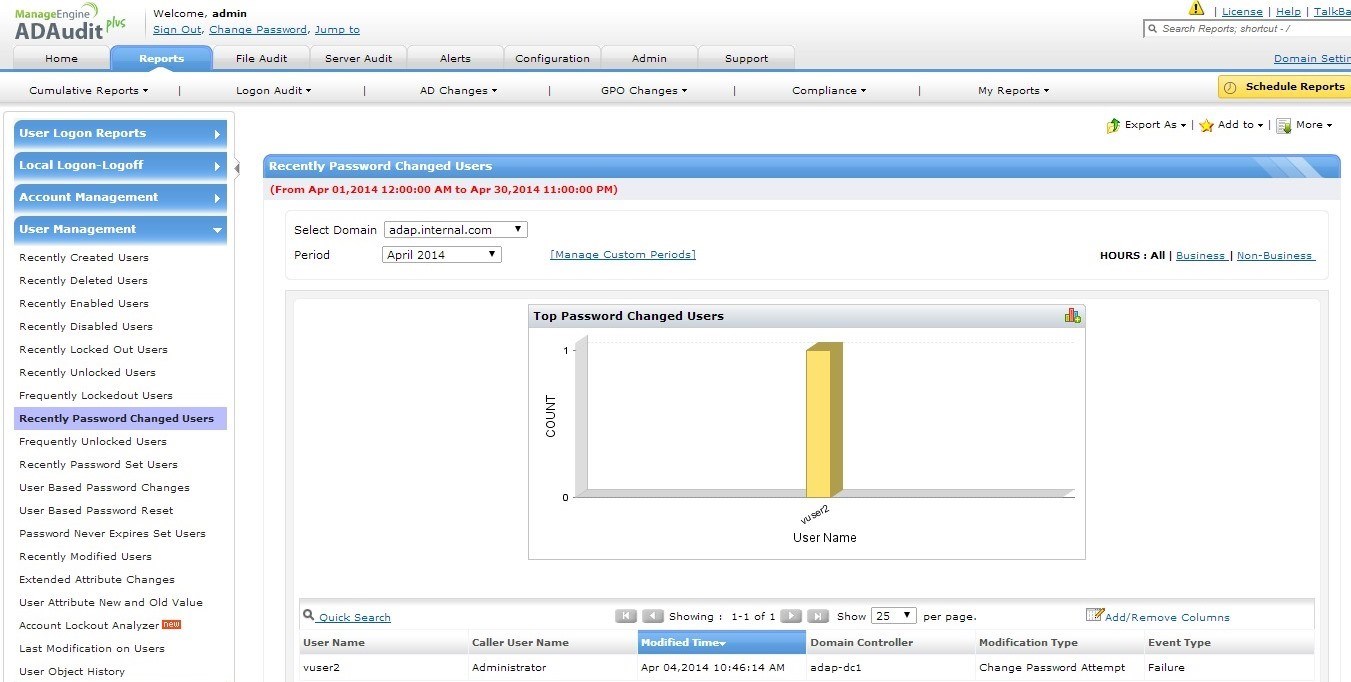Open the Select Domain dropdown
This screenshot has width=1351, height=682.
455,230
